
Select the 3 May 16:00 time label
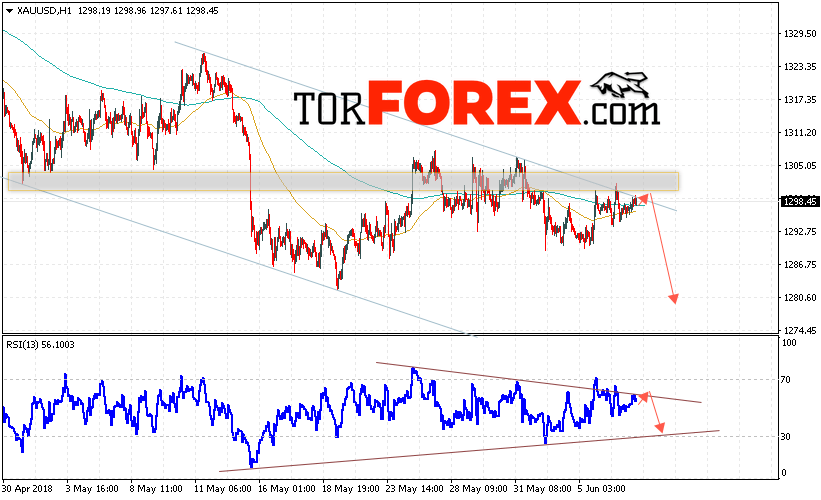point(92,488)
